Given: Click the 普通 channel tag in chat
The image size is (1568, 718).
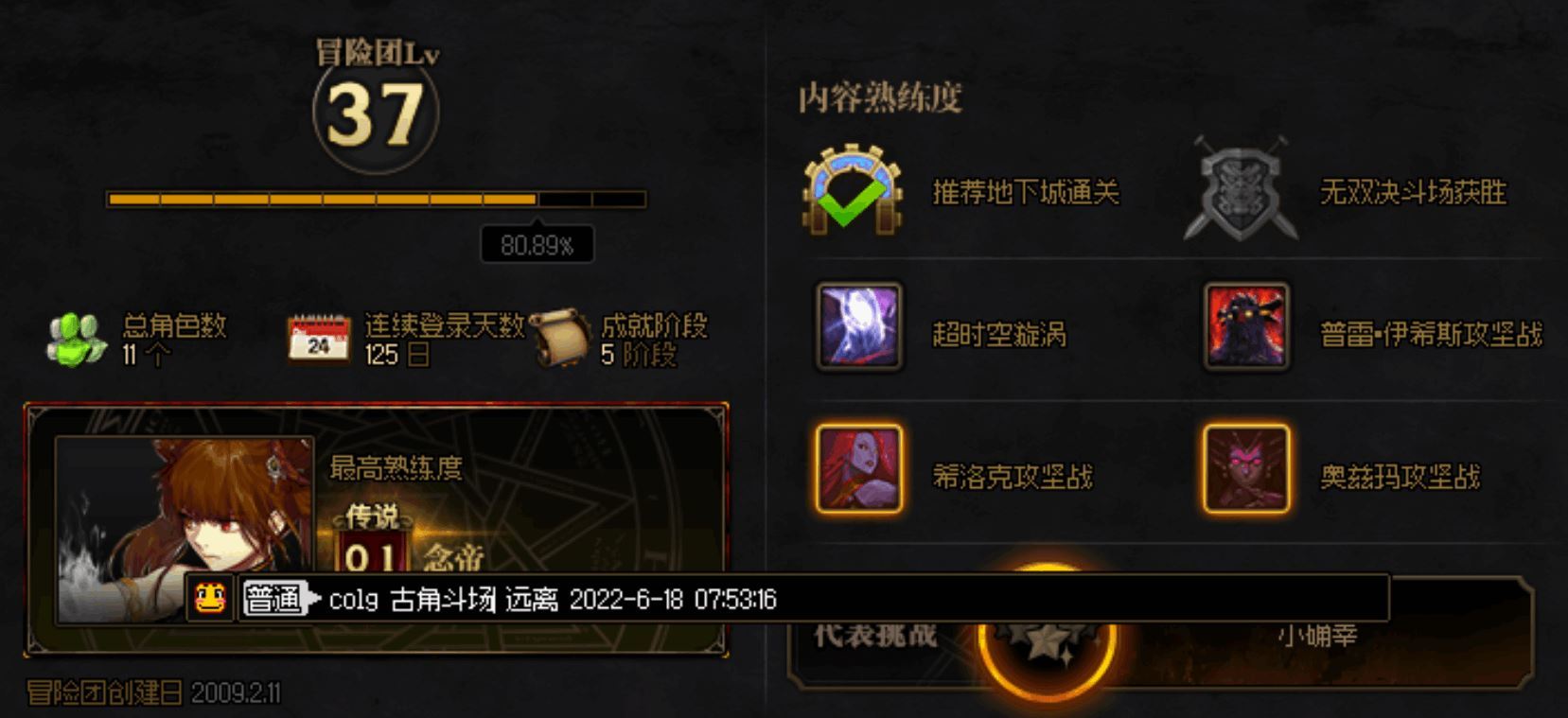Looking at the screenshot, I should coord(276,599).
